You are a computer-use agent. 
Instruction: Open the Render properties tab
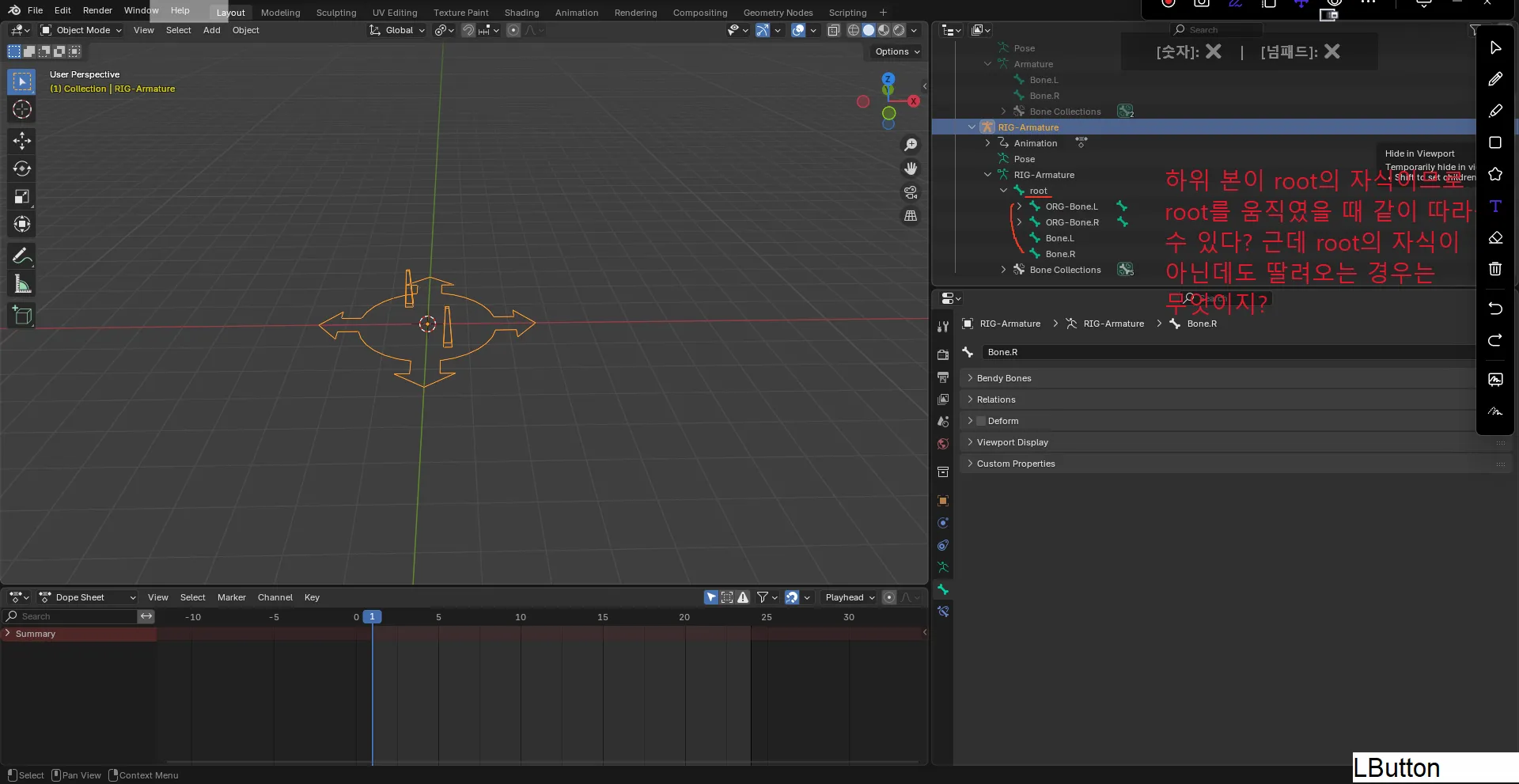point(943,355)
